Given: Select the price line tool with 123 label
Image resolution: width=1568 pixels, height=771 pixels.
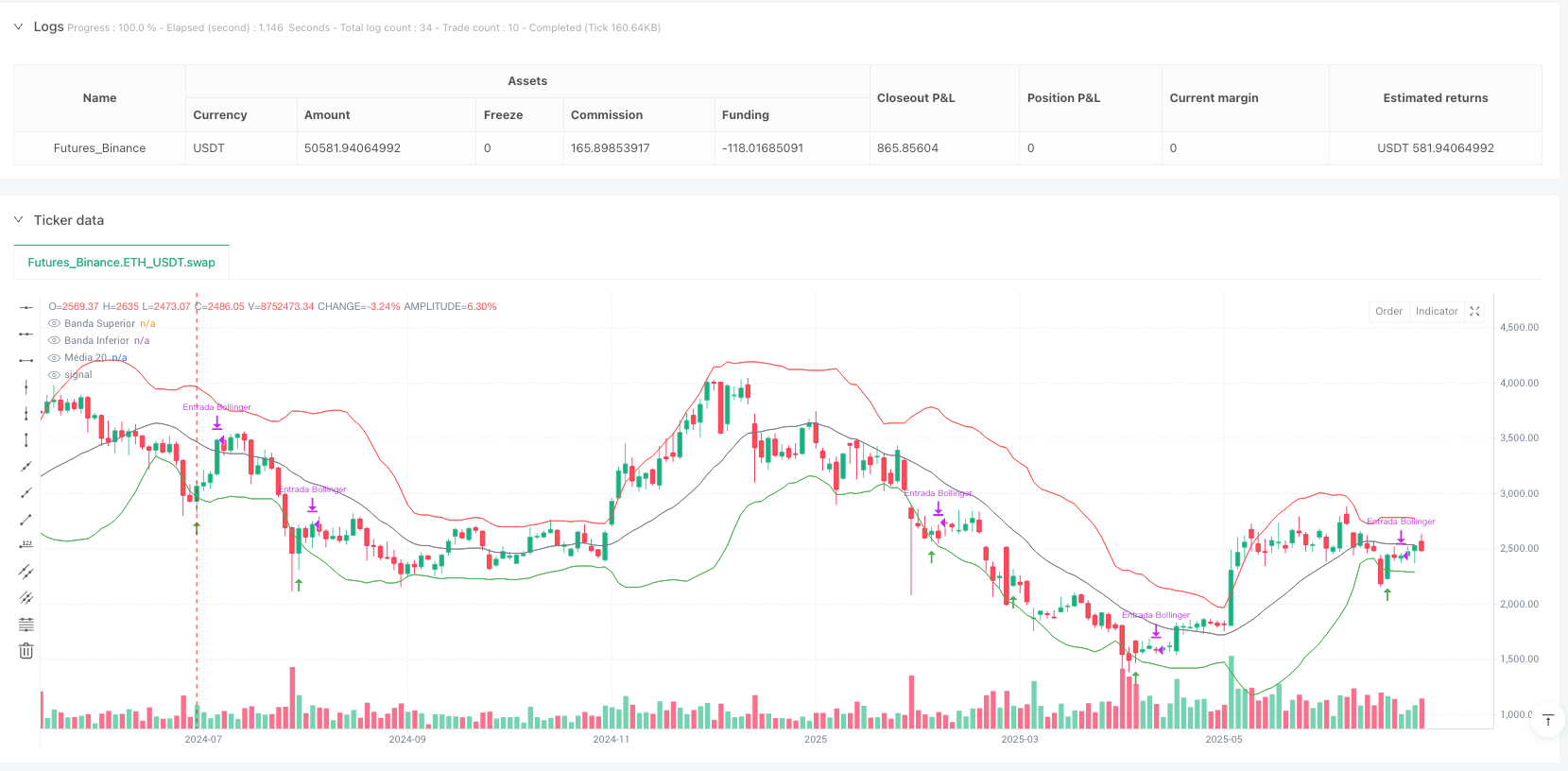Looking at the screenshot, I should [x=26, y=545].
